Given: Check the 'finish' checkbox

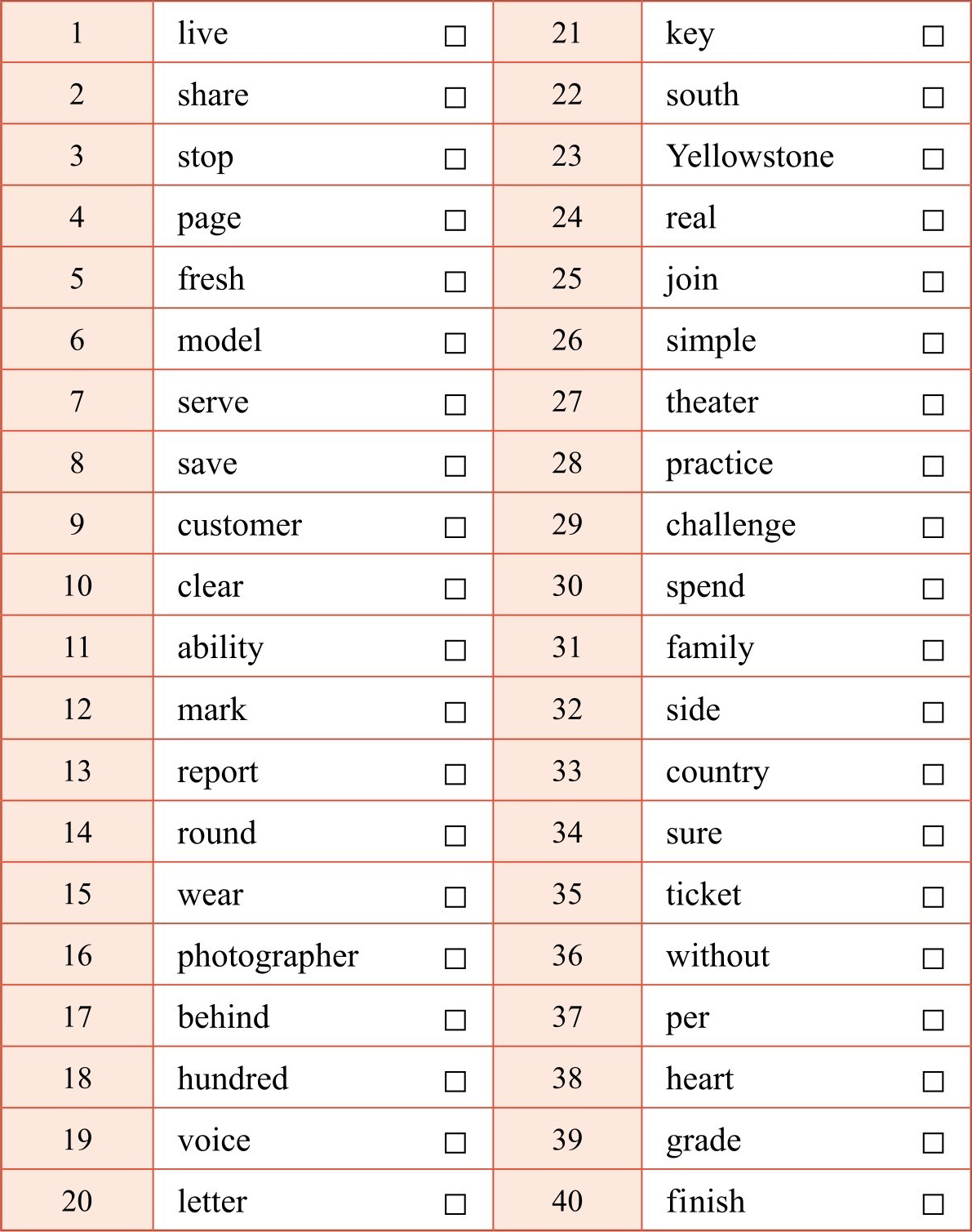Looking at the screenshot, I should click(933, 1203).
